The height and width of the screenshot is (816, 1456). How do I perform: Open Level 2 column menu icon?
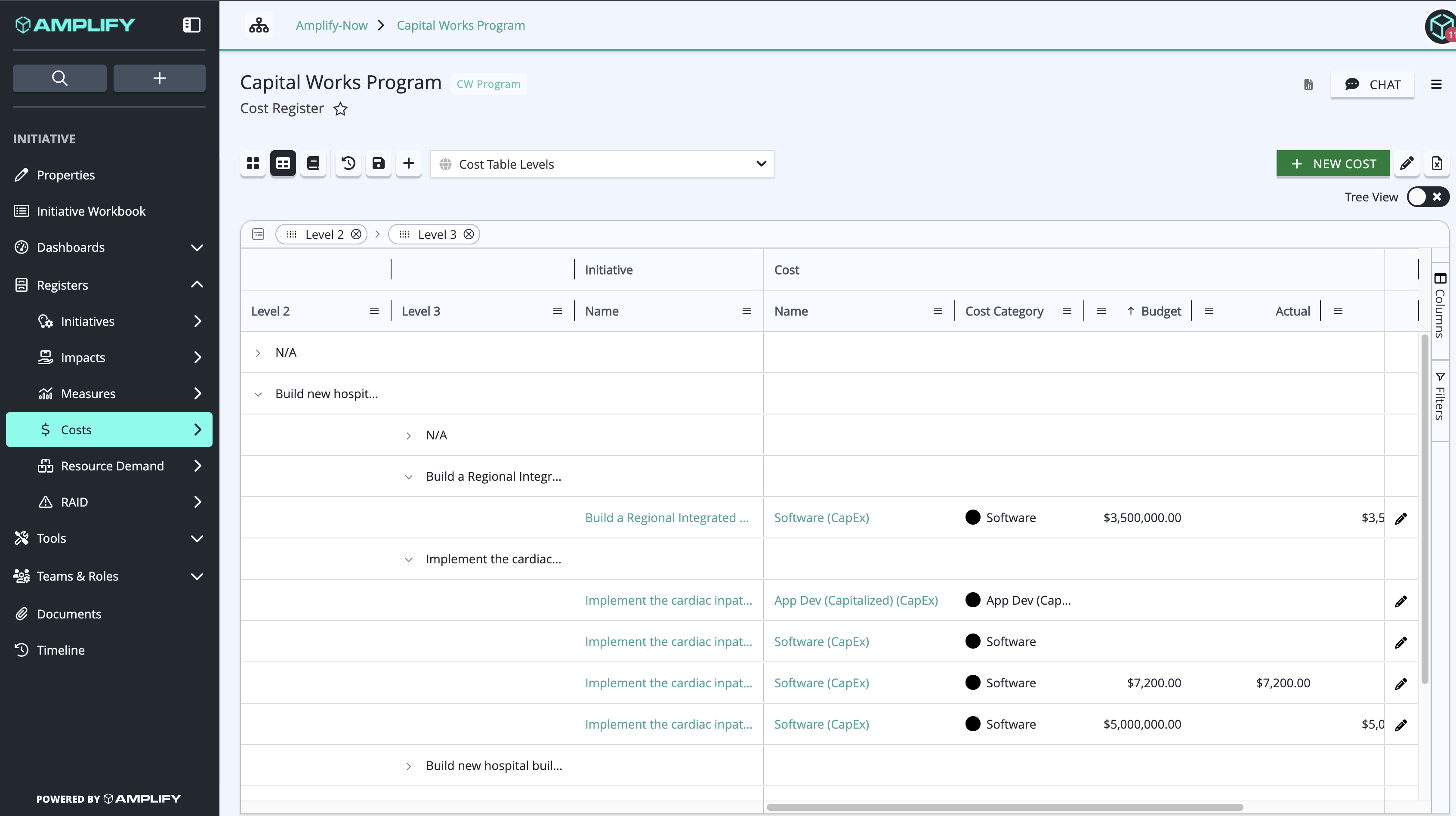(374, 312)
